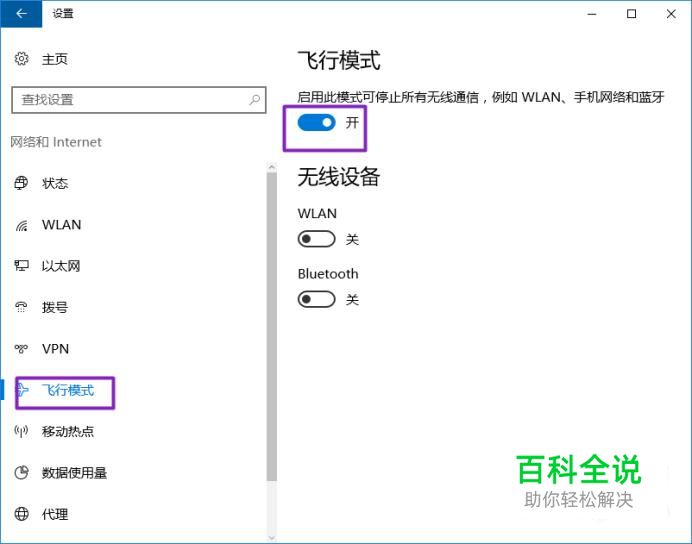Open the 数据使用量 data usage page

coord(74,473)
